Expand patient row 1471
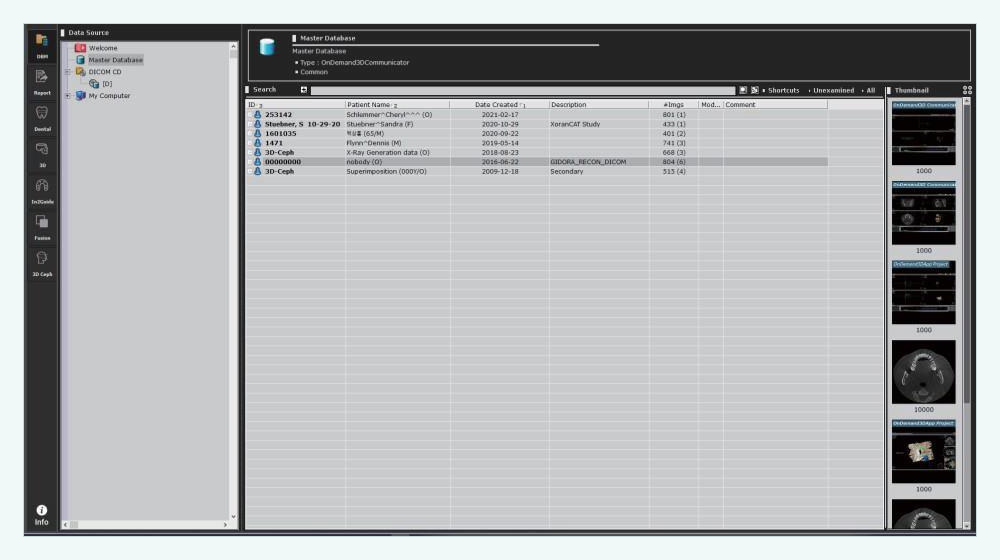Image resolution: width=1000 pixels, height=560 pixels. point(249,144)
